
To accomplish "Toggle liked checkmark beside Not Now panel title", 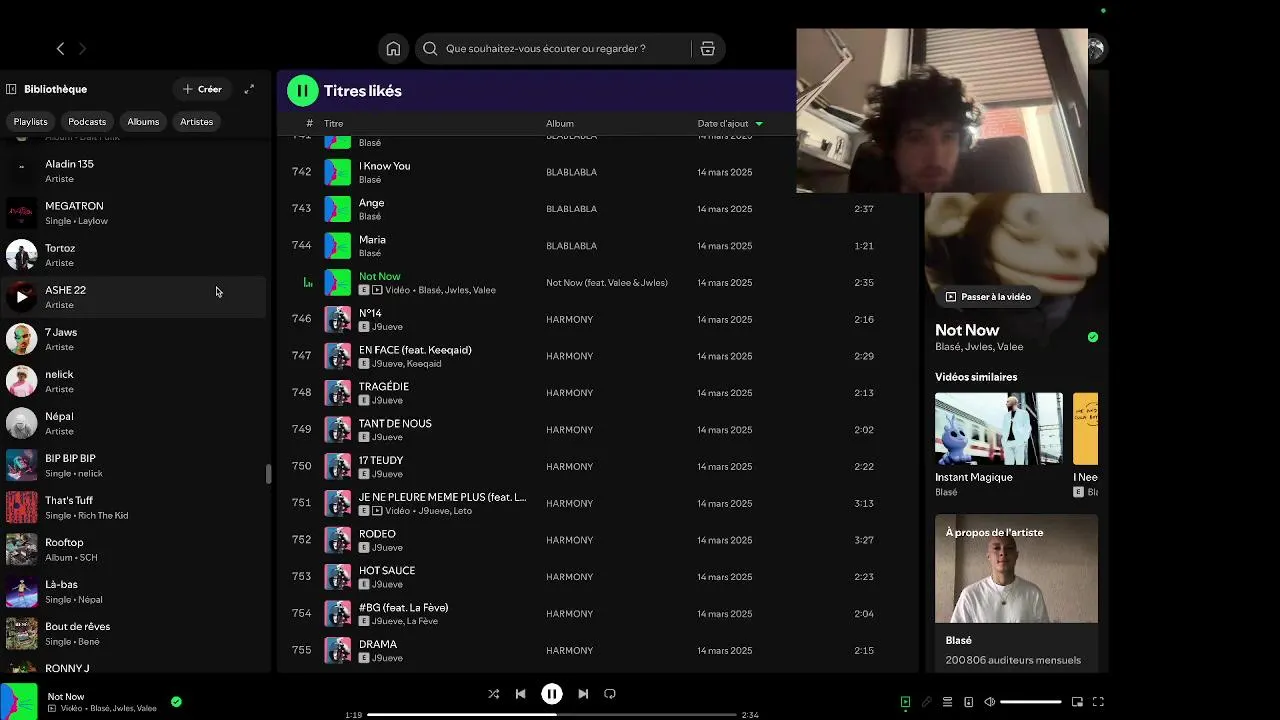I will coord(1093,337).
